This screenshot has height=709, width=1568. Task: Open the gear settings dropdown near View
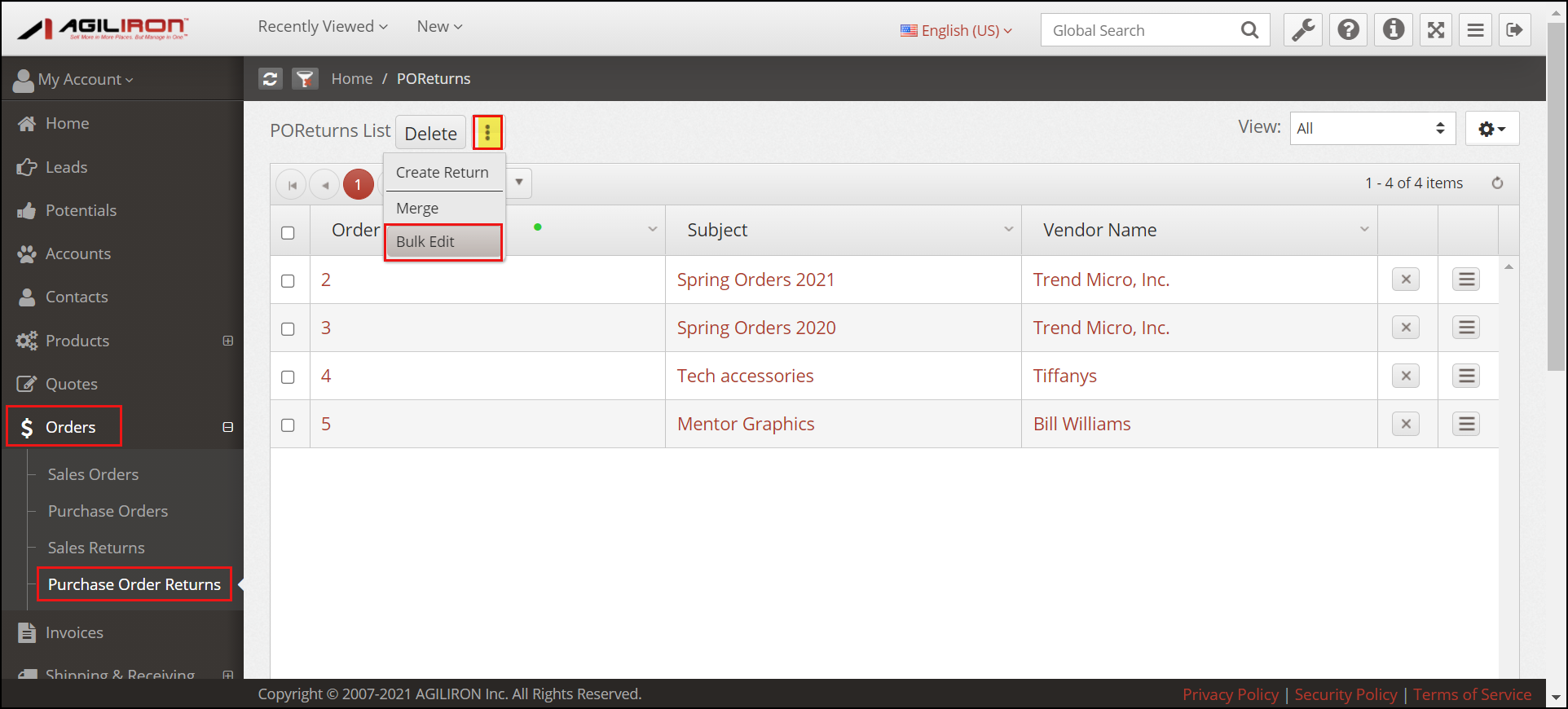tap(1492, 129)
